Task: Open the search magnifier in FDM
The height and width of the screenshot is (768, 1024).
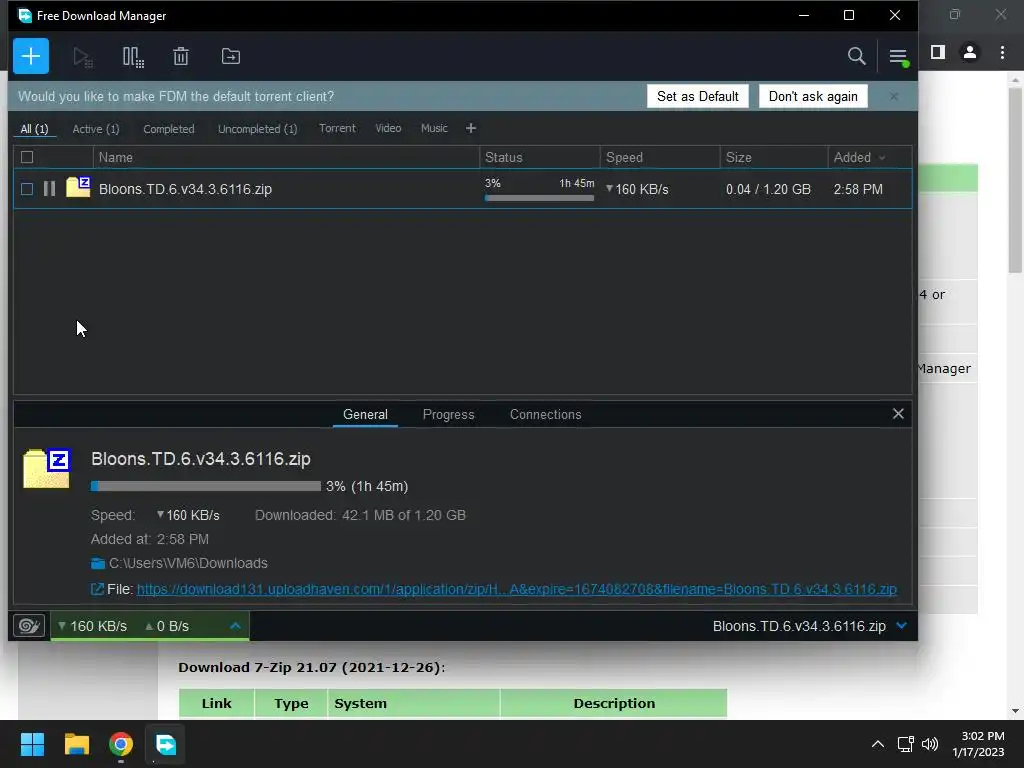Action: tap(856, 57)
